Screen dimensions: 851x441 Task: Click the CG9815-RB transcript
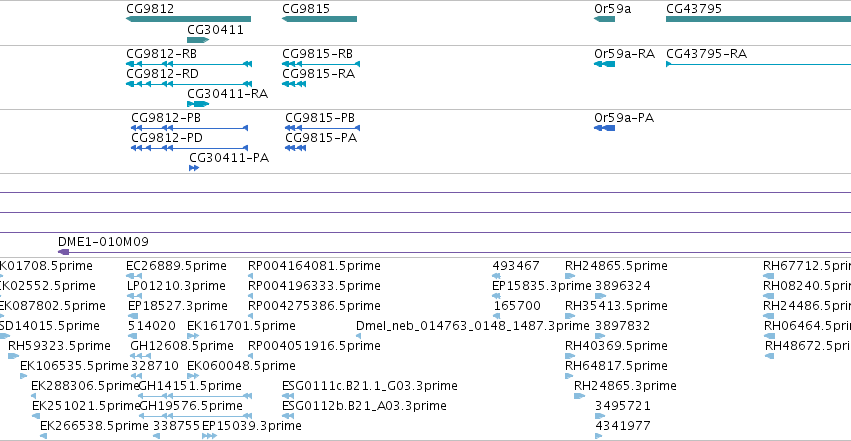321,64
